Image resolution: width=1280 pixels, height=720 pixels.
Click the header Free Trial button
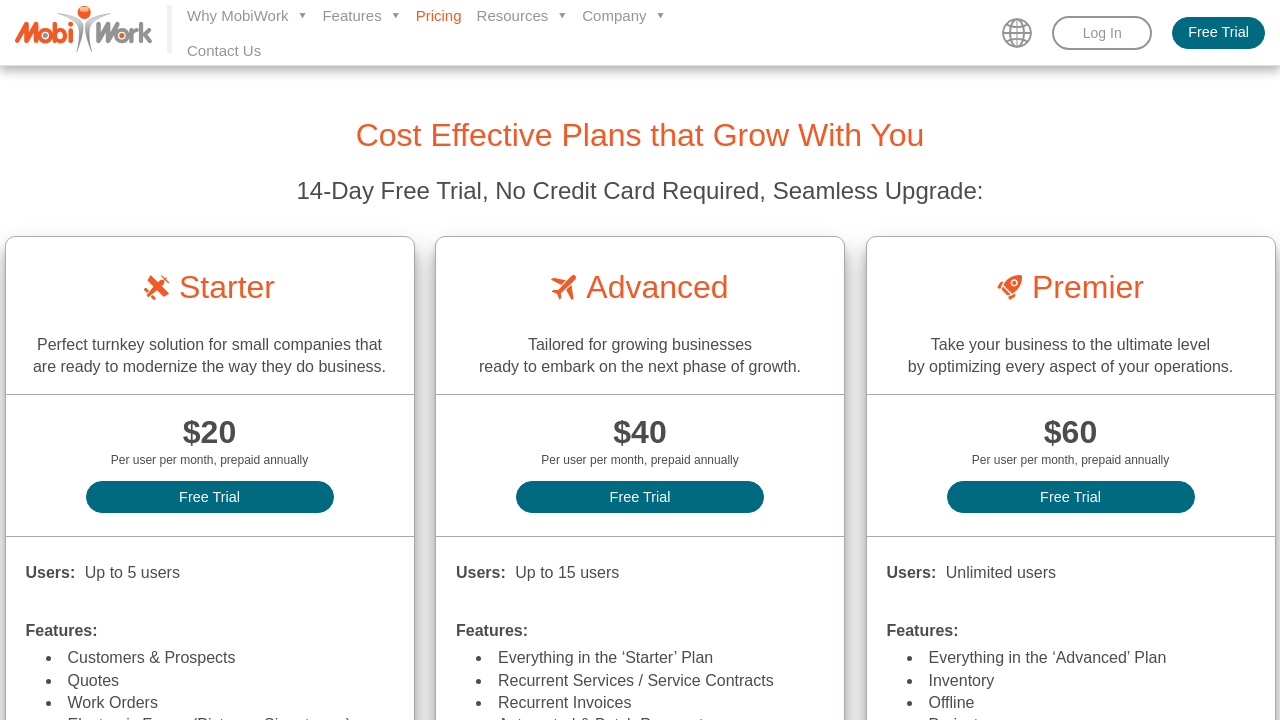click(1218, 32)
